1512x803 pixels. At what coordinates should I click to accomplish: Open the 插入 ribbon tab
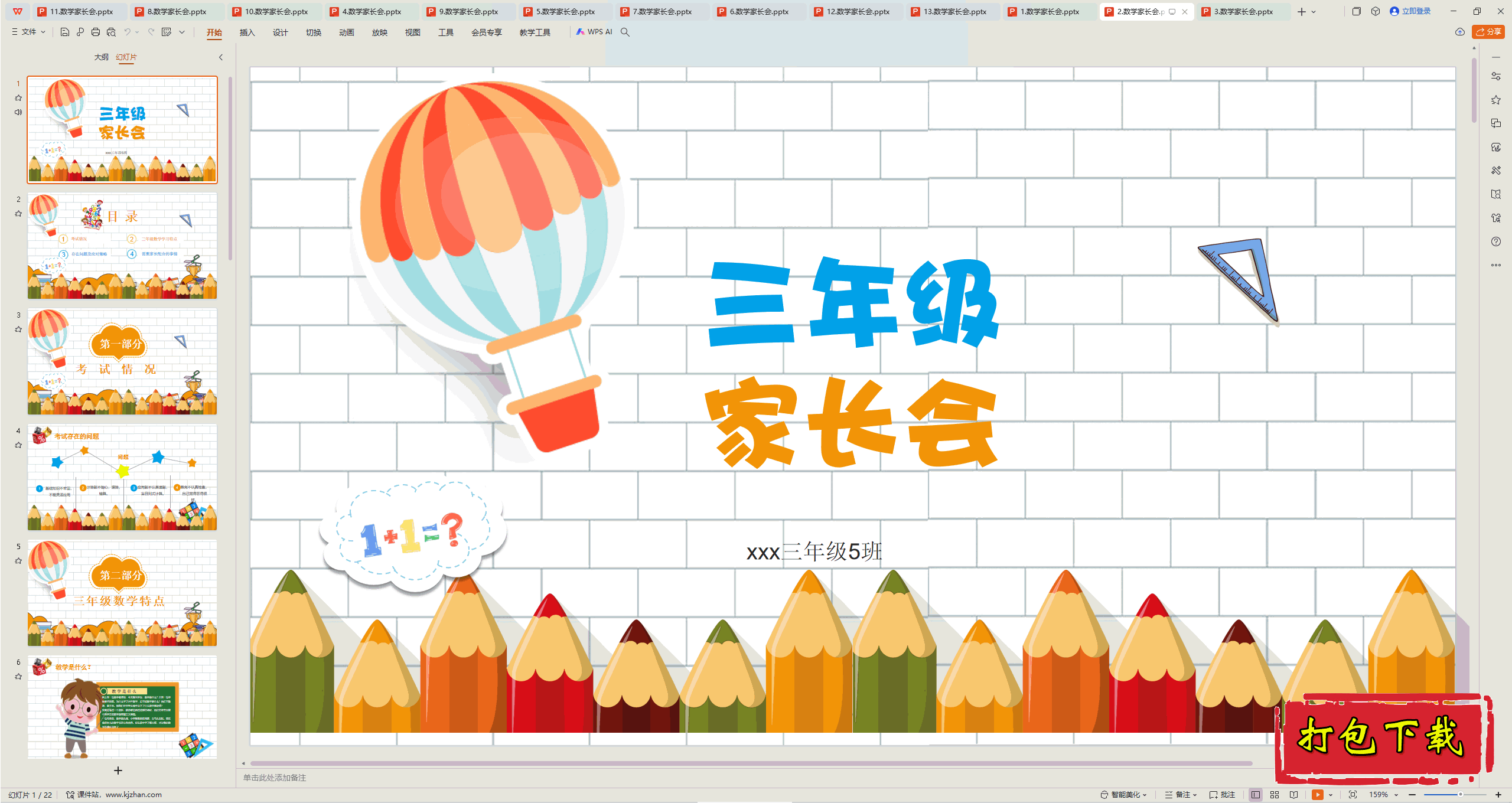pyautogui.click(x=247, y=32)
